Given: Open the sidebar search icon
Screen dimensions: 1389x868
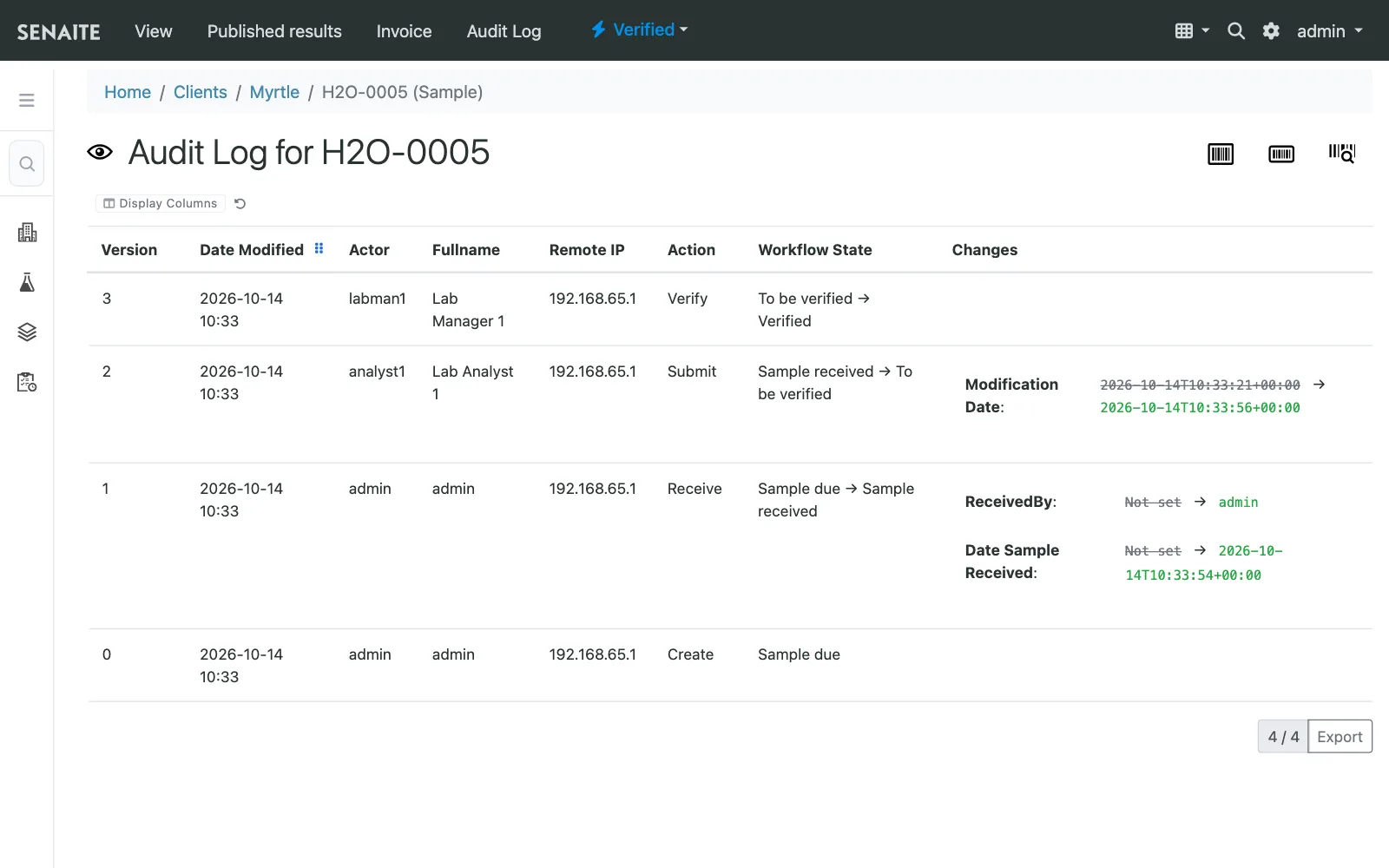Looking at the screenshot, I should pyautogui.click(x=27, y=163).
